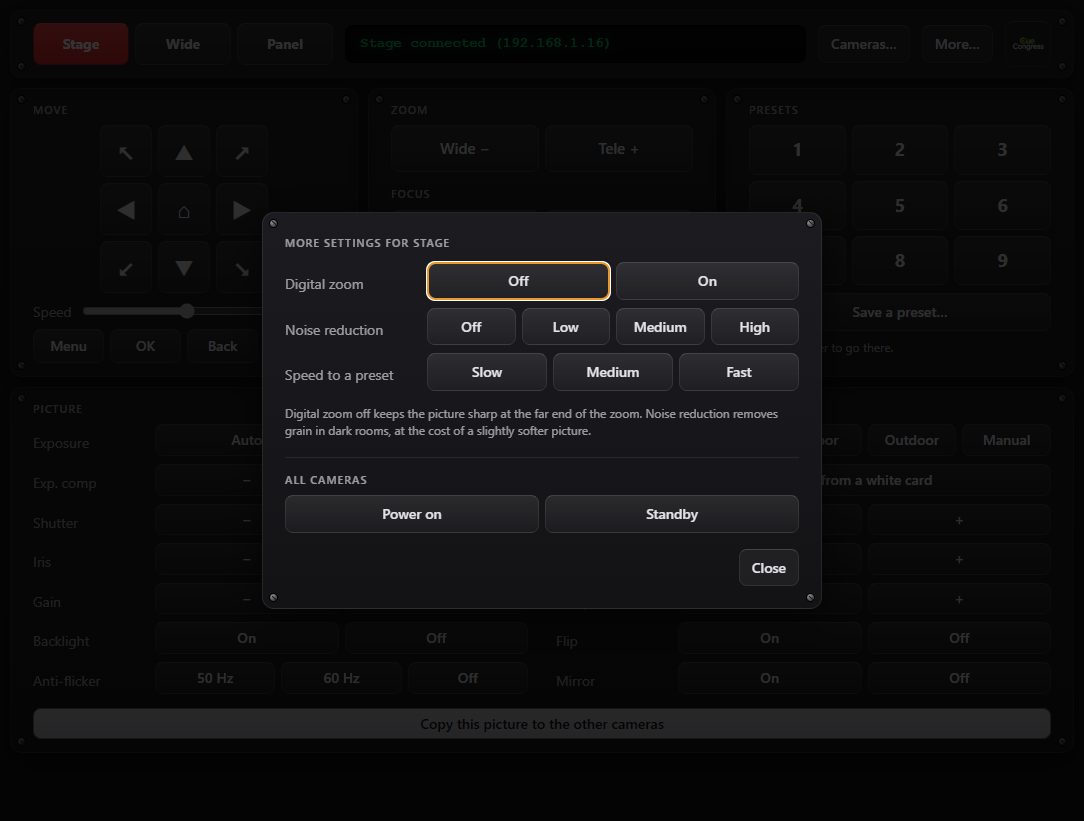Open the Cameras... settings

coord(863,44)
